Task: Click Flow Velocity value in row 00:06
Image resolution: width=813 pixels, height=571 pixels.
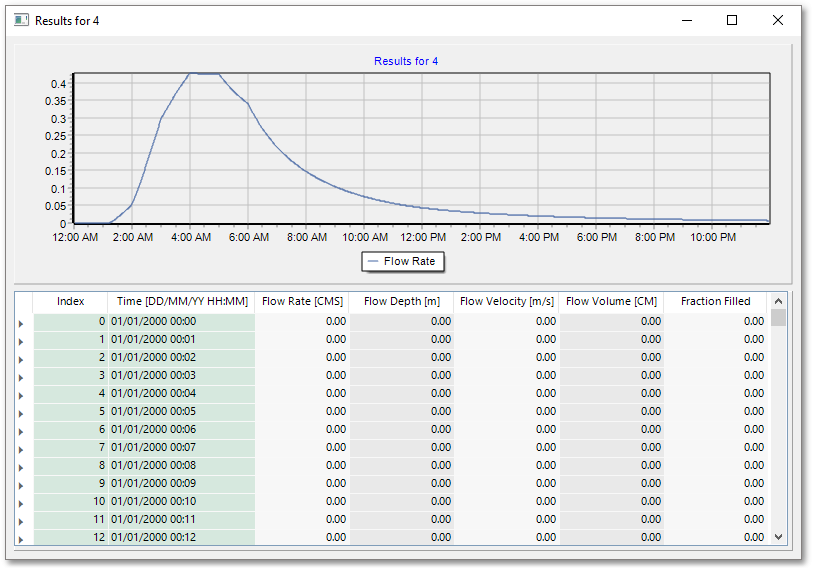Action: [x=507, y=429]
